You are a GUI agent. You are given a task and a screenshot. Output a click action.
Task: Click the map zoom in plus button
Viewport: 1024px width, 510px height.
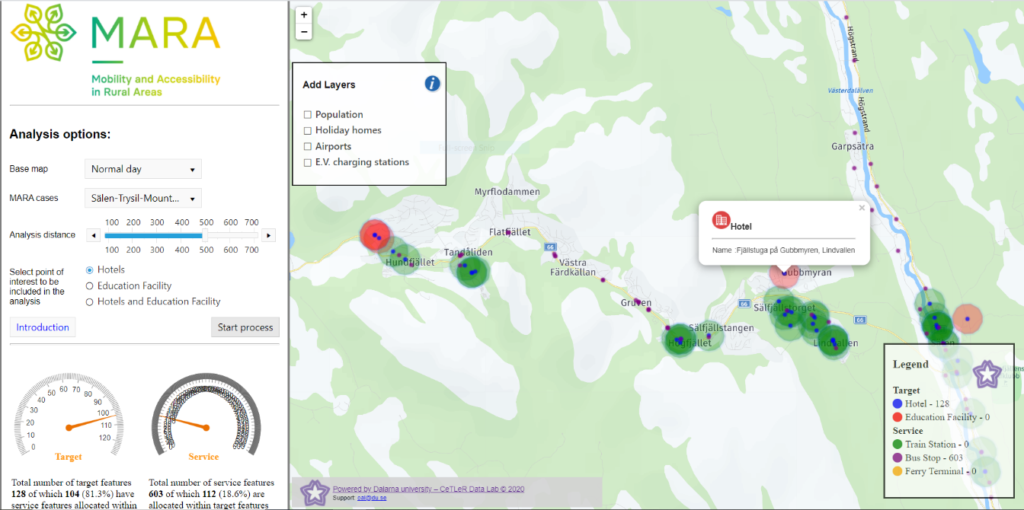(304, 15)
